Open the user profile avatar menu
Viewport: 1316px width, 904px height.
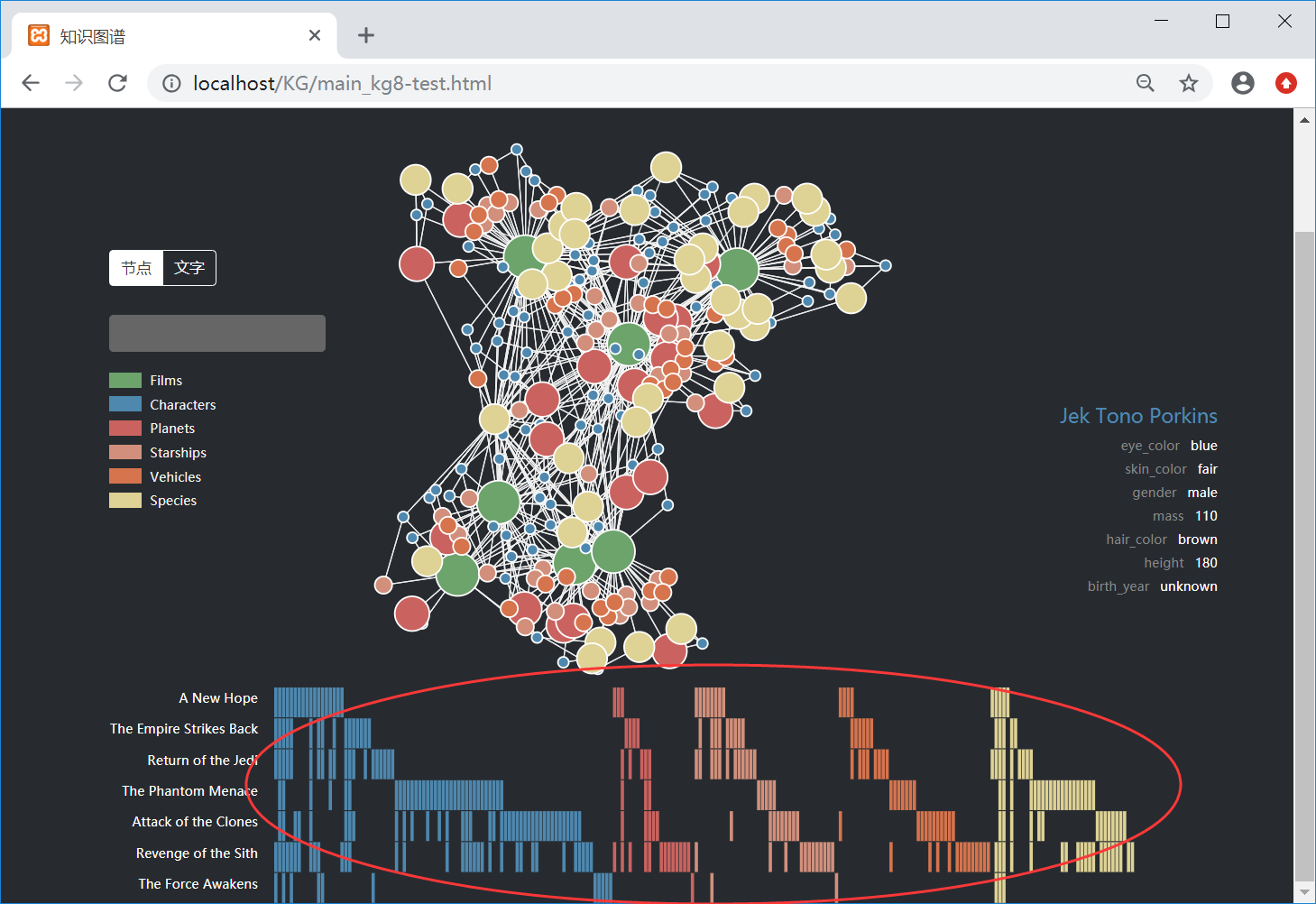pos(1243,83)
